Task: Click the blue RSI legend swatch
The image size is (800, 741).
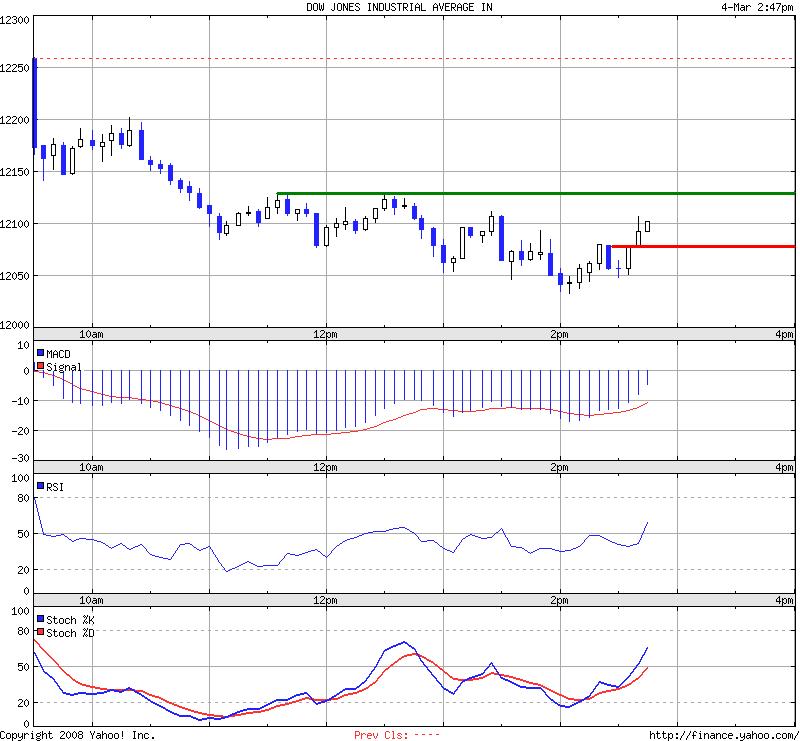Action: (40, 486)
